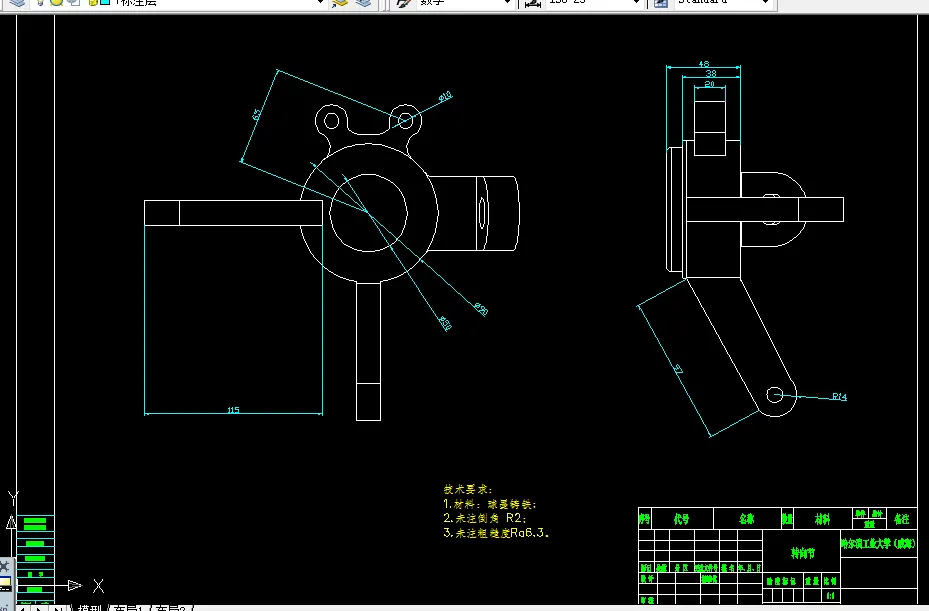The height and width of the screenshot is (611, 929).
Task: Click the layer states stack icon
Action: [x=363, y=2]
